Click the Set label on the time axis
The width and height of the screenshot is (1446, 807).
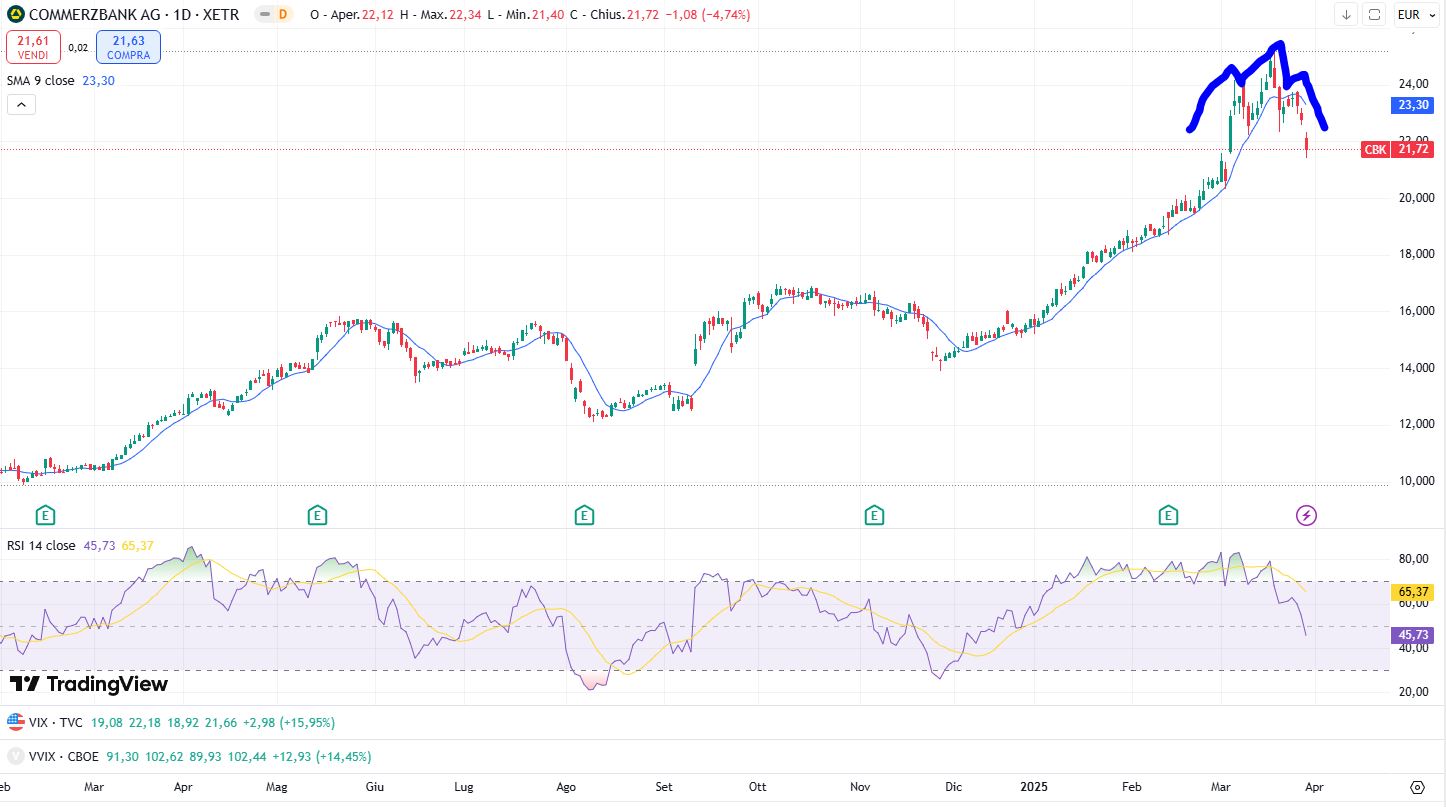[x=664, y=787]
